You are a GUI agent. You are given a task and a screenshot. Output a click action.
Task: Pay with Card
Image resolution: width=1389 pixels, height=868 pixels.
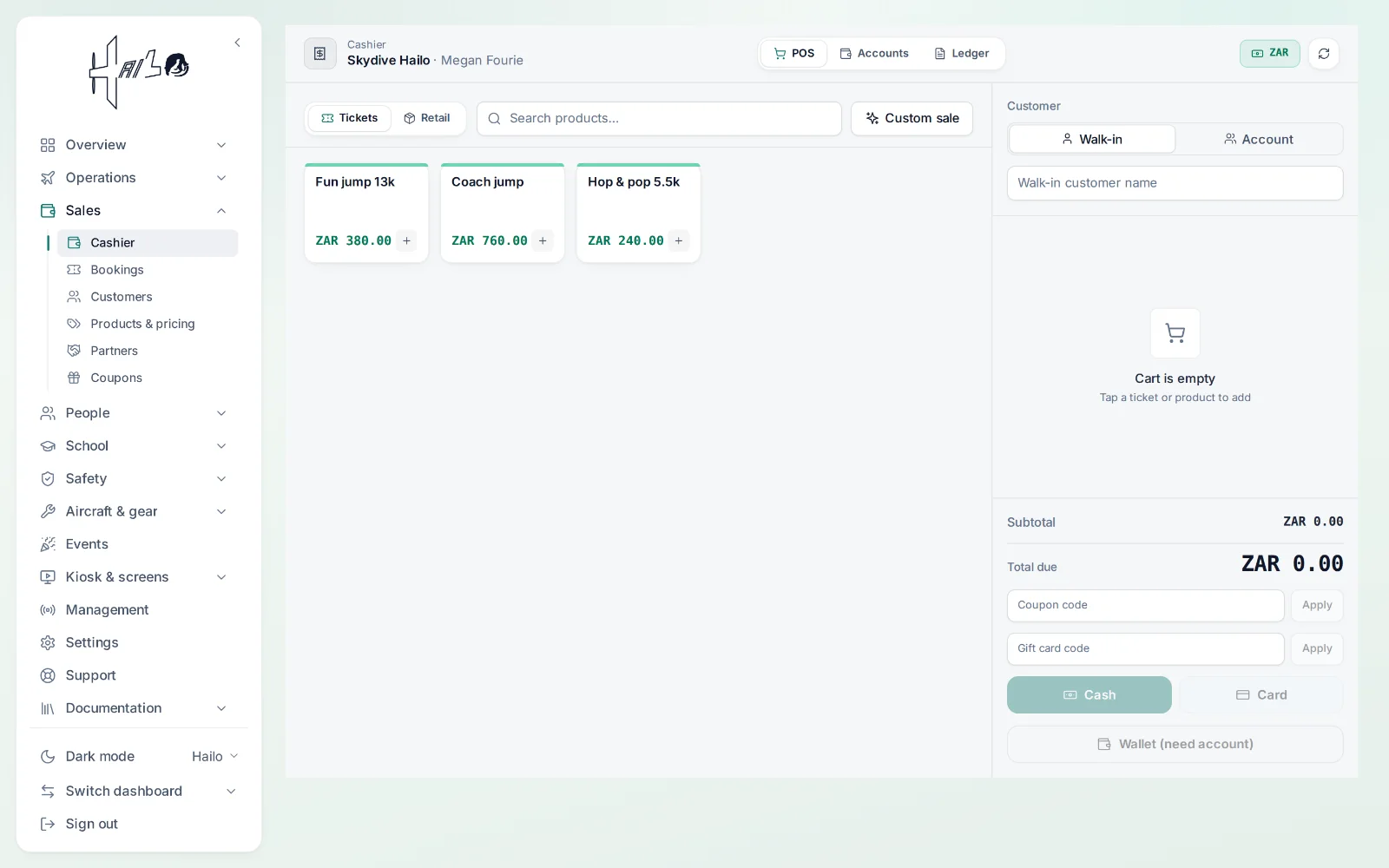click(x=1261, y=695)
